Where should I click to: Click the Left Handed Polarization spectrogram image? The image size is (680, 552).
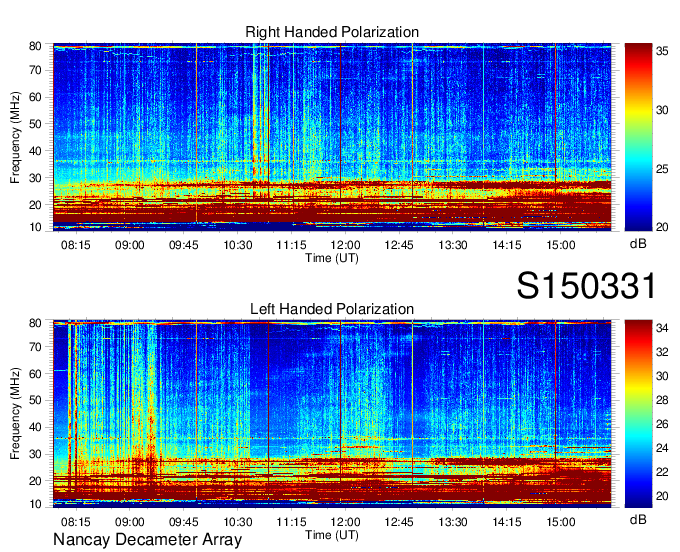pos(332,414)
